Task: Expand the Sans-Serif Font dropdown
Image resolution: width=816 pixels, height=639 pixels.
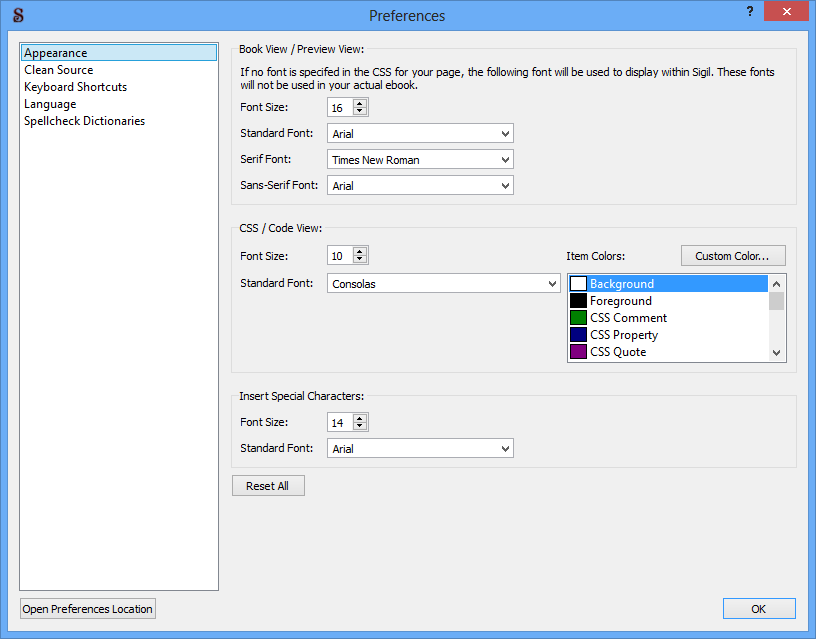Action: [x=420, y=185]
